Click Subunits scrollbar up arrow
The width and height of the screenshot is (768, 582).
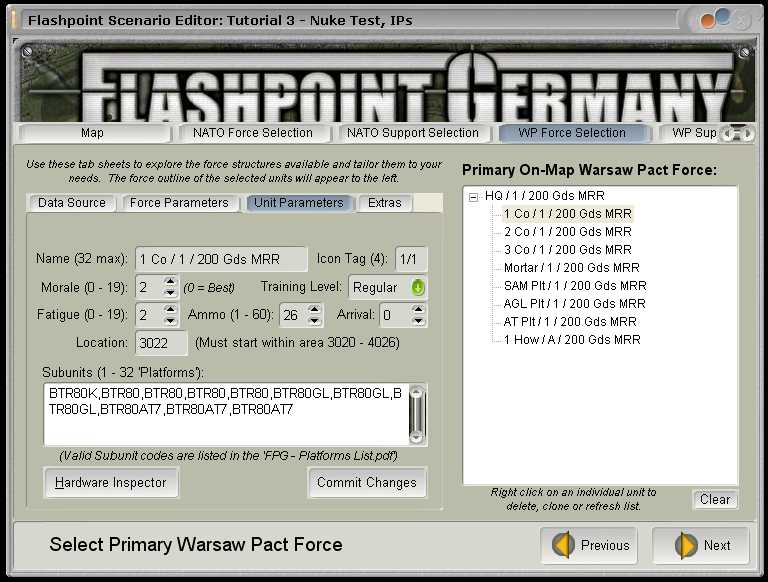click(417, 392)
